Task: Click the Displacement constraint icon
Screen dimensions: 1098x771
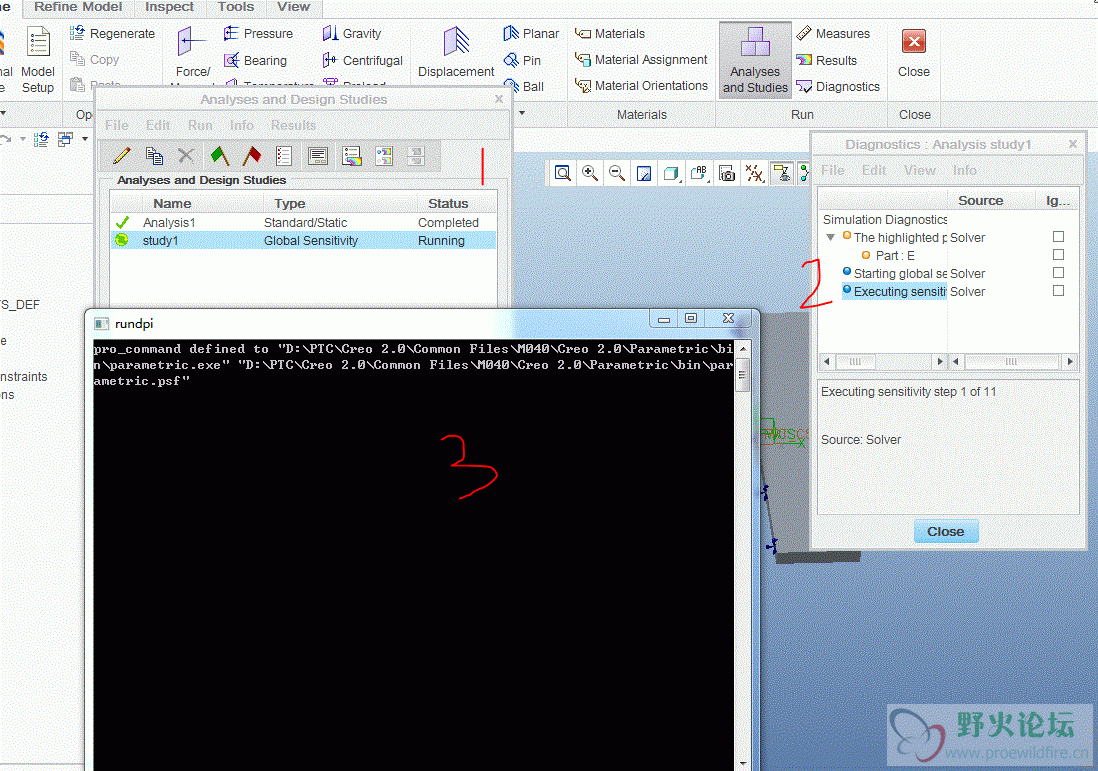Action: [x=456, y=53]
